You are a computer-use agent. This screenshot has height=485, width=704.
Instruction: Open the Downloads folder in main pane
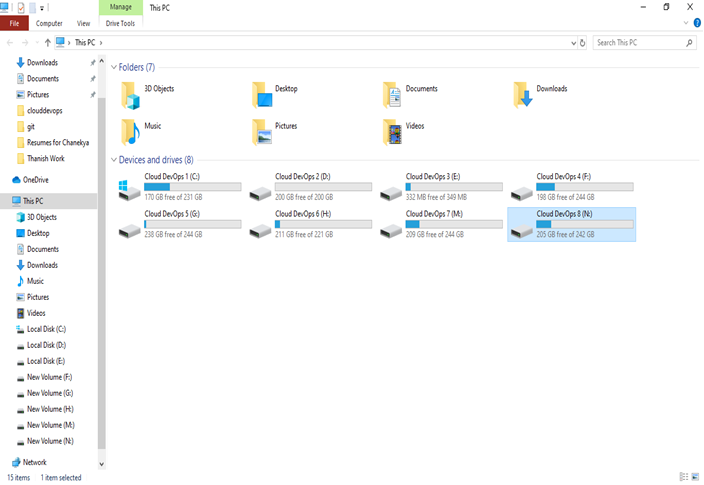pos(523,94)
